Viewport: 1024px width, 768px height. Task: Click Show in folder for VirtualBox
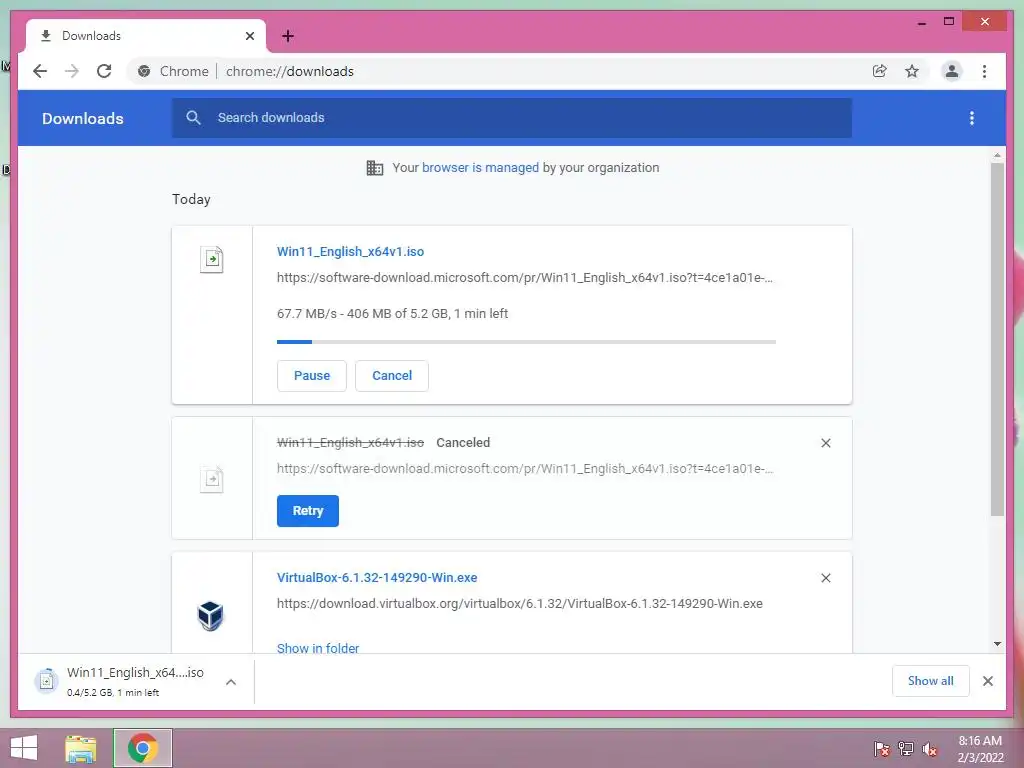click(318, 648)
